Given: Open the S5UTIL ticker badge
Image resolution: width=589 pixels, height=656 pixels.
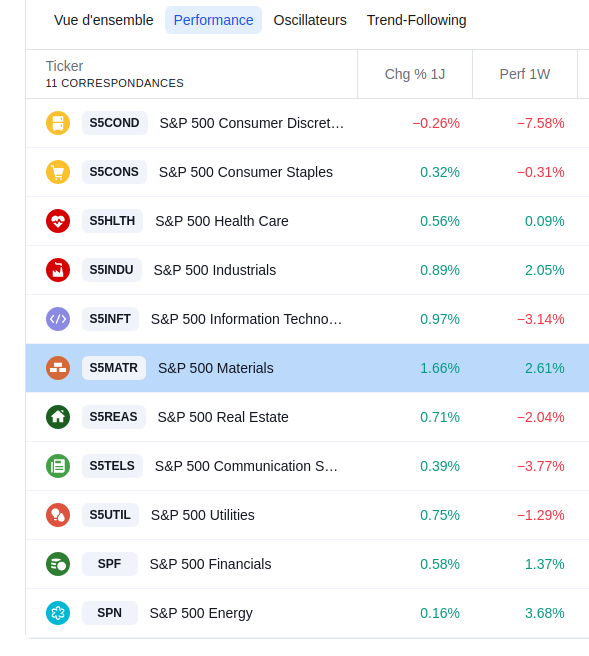Looking at the screenshot, I should 110,515.
